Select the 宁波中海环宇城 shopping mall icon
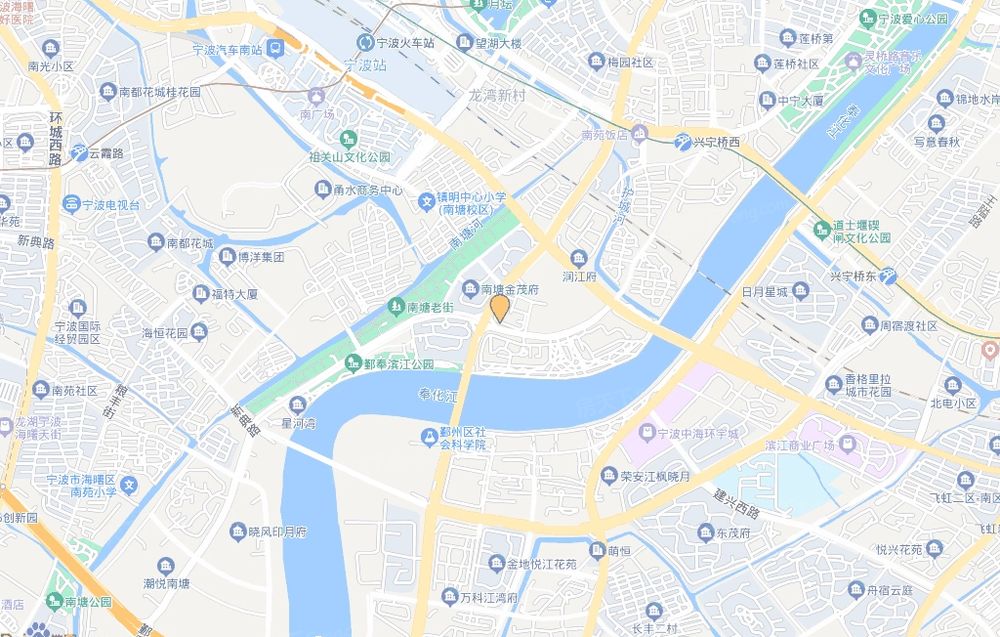This screenshot has height=637, width=1000. [647, 433]
